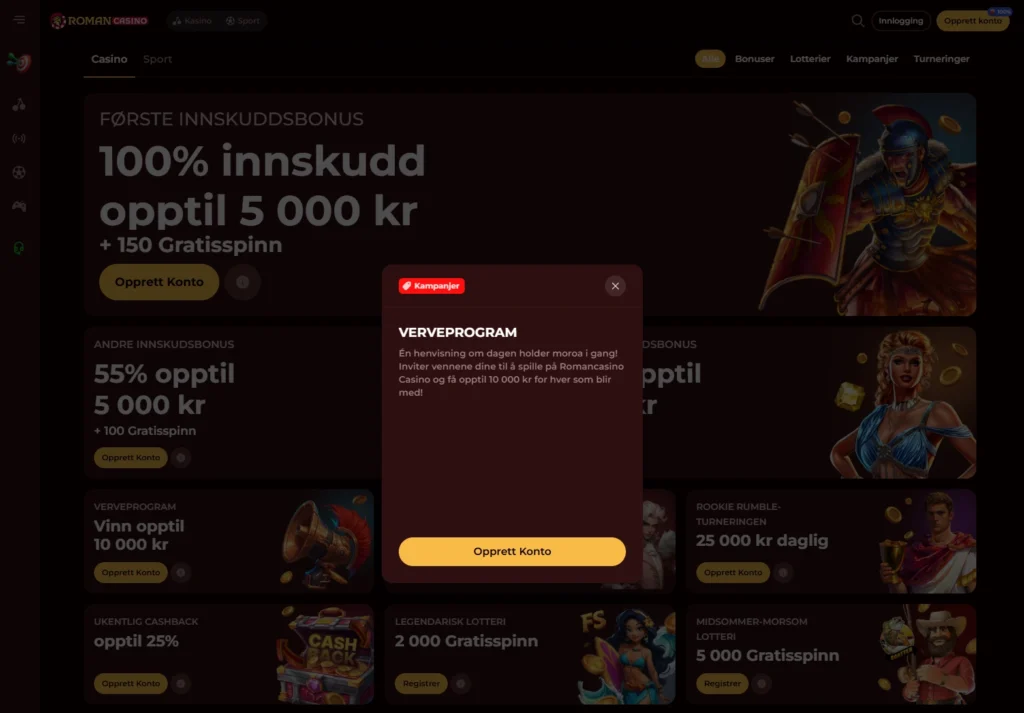Click Opprett Konto in the popup
The width and height of the screenshot is (1024, 713).
point(512,552)
